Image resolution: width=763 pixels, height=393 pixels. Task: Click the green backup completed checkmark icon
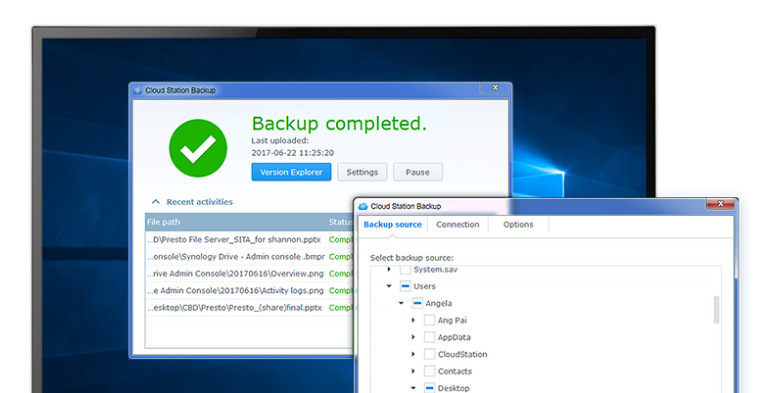point(198,148)
